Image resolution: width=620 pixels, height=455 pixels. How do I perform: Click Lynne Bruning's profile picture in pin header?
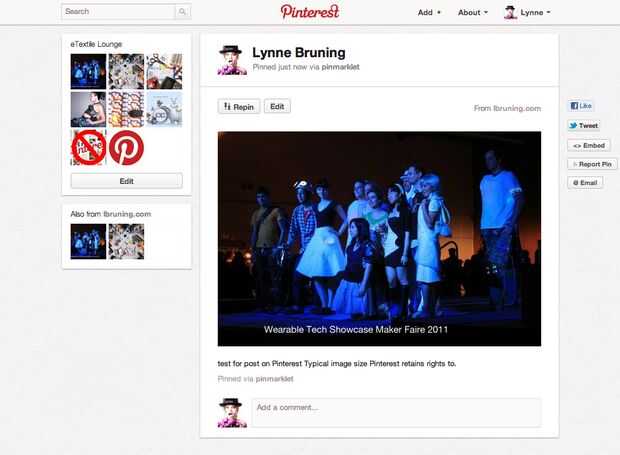(x=232, y=60)
